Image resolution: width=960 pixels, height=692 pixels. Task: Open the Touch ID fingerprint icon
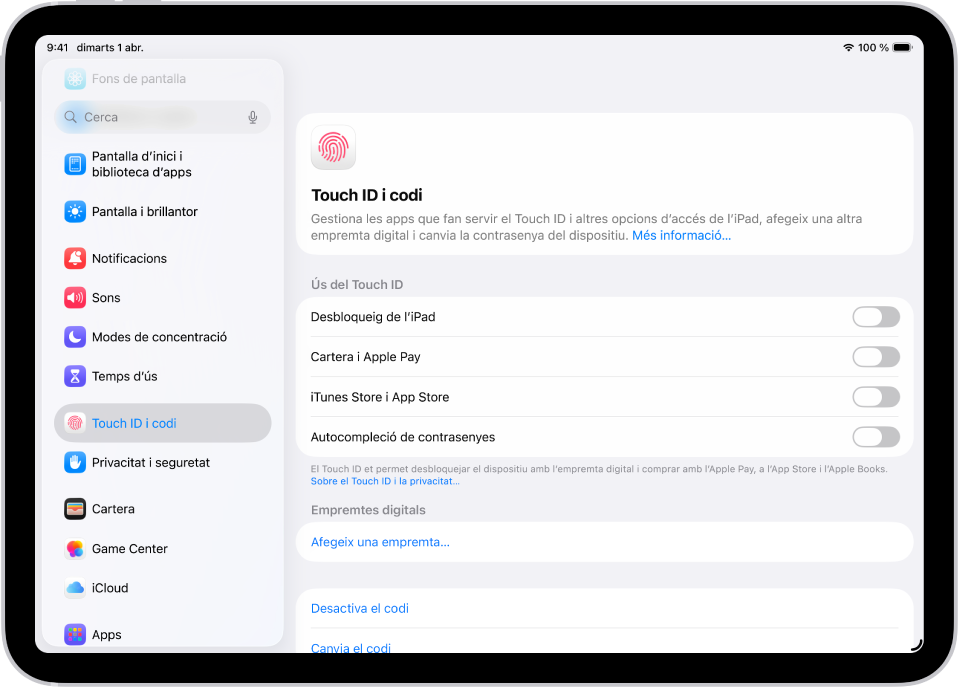click(332, 147)
